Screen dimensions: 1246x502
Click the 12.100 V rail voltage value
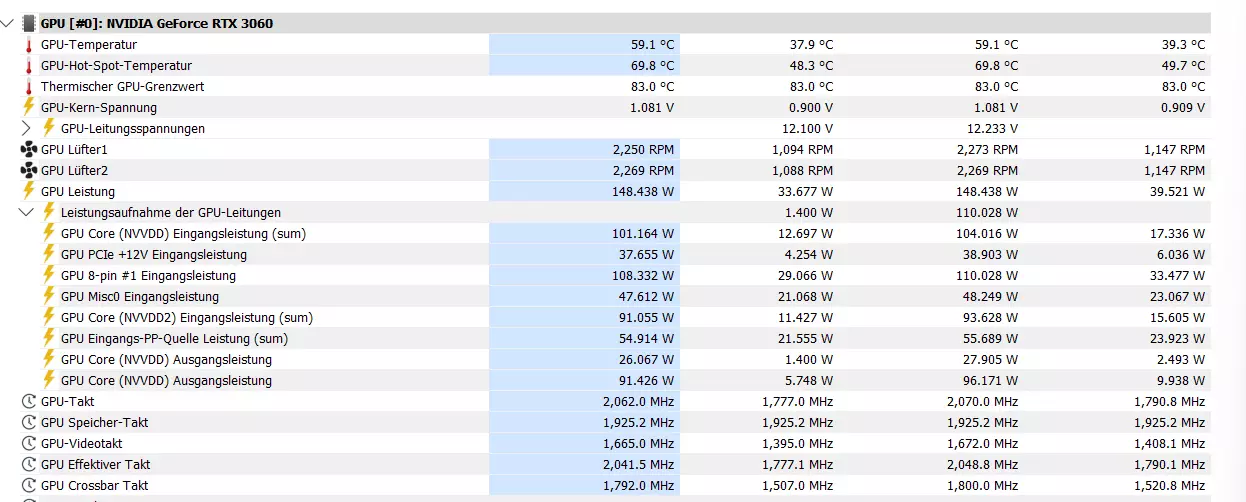(x=808, y=128)
